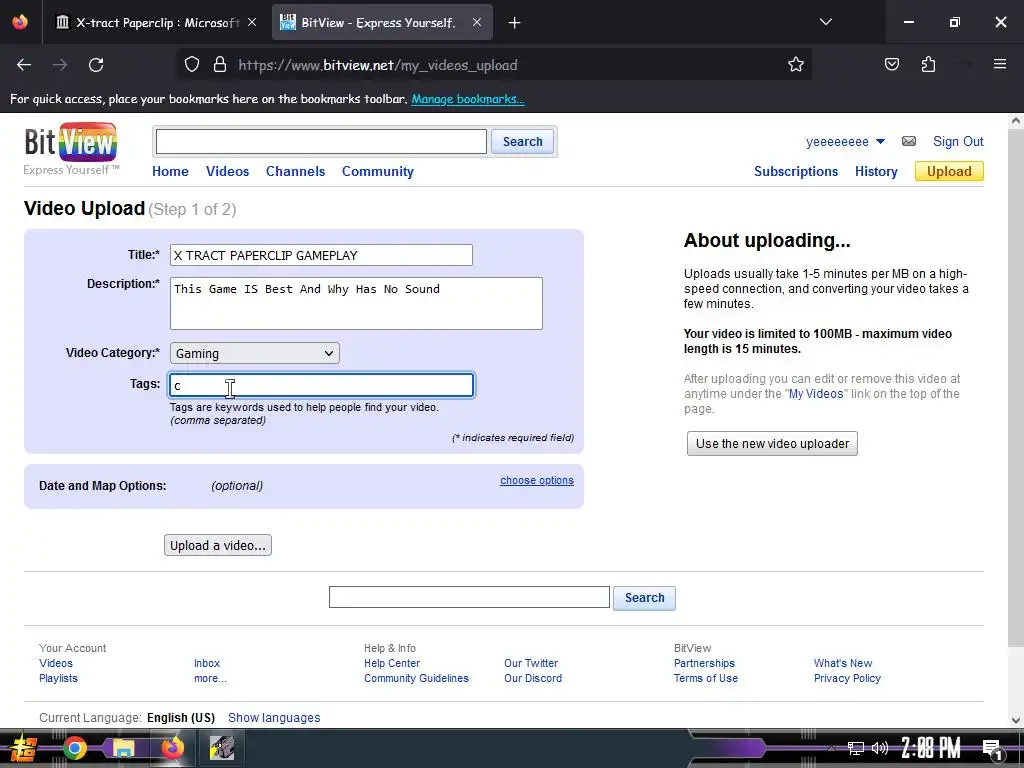The height and width of the screenshot is (768, 1024).
Task: Open the footer Playlists link
Action: click(x=58, y=678)
